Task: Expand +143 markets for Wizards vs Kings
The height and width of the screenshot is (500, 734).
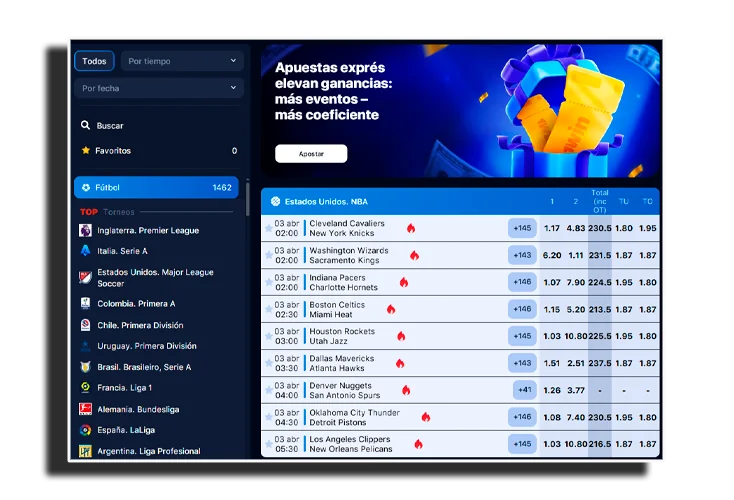Action: (522, 255)
